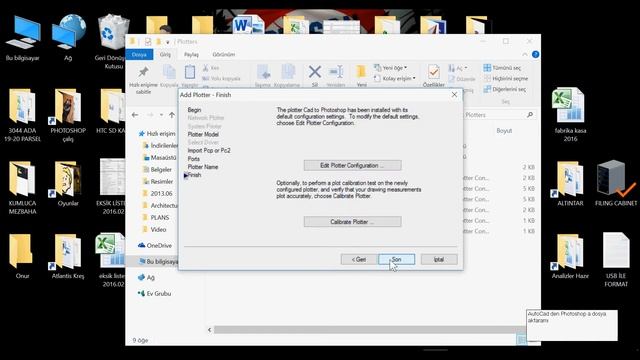The width and height of the screenshot is (640, 360).
Task: Select İndirilenler in navigation pane
Action: click(160, 145)
